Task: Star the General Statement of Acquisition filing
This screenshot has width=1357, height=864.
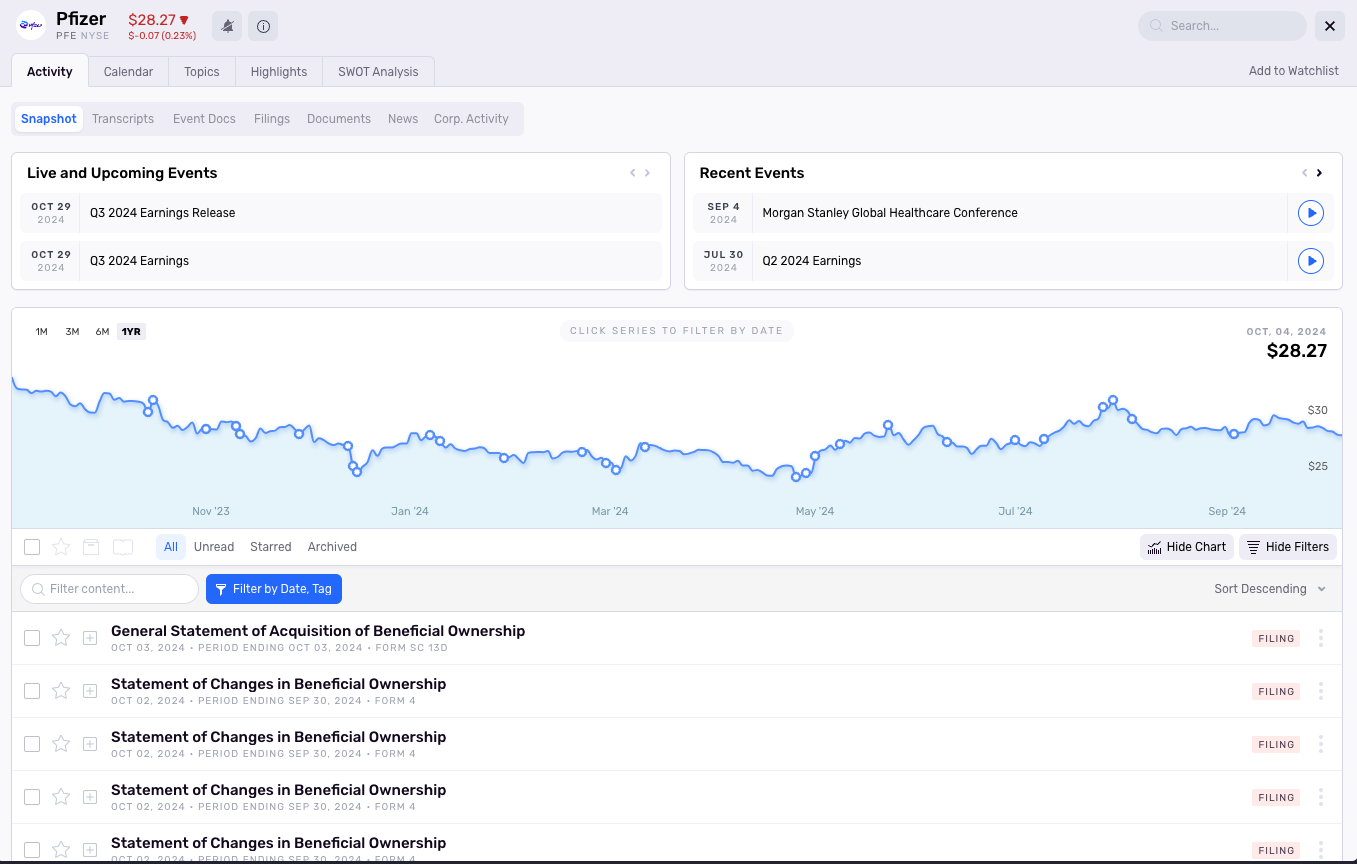Action: point(61,638)
